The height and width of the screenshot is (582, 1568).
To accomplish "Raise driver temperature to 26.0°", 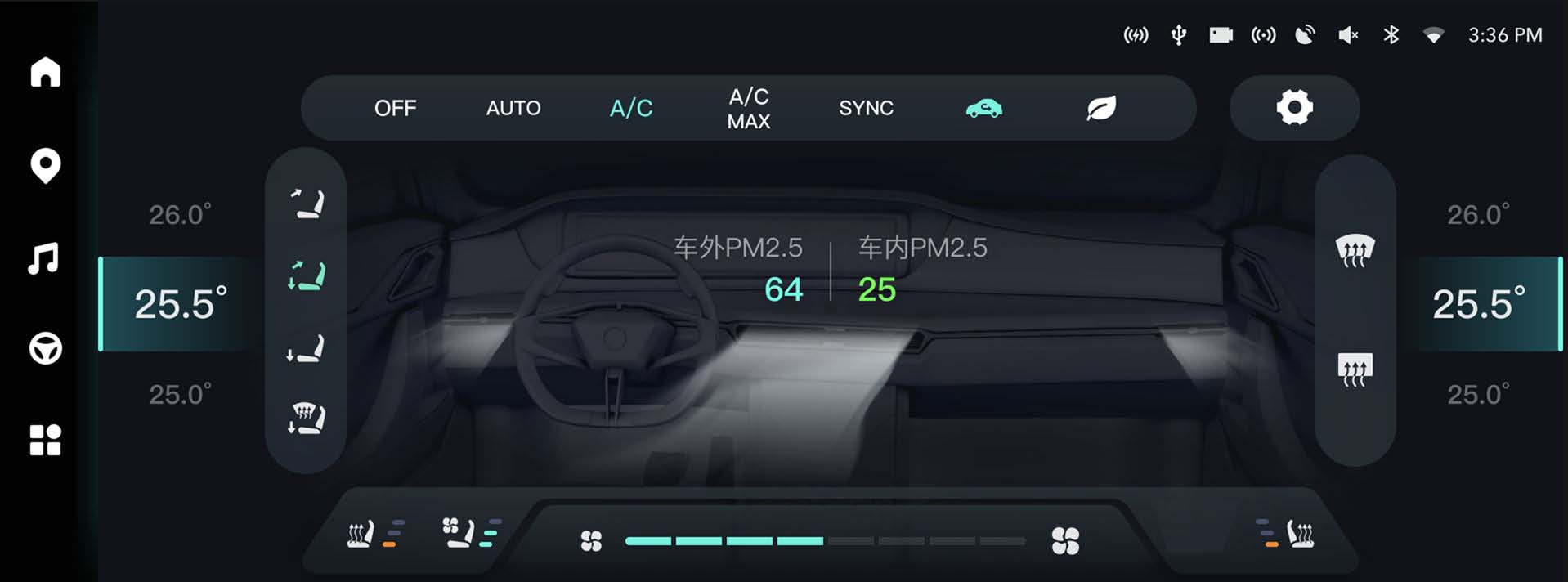I will pyautogui.click(x=180, y=215).
